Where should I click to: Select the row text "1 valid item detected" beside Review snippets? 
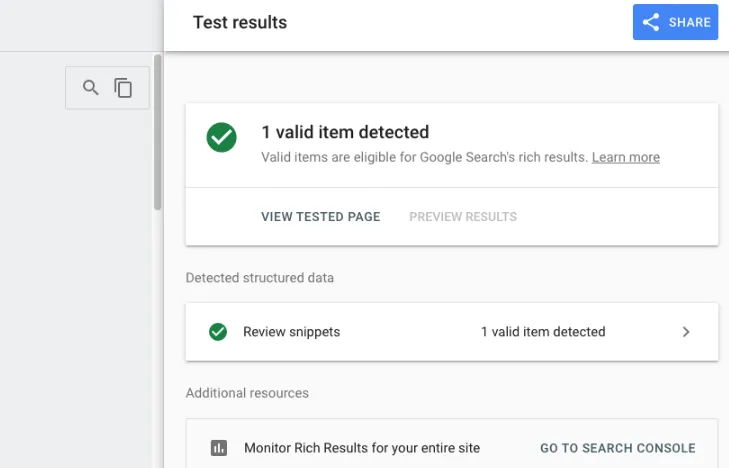pos(543,332)
